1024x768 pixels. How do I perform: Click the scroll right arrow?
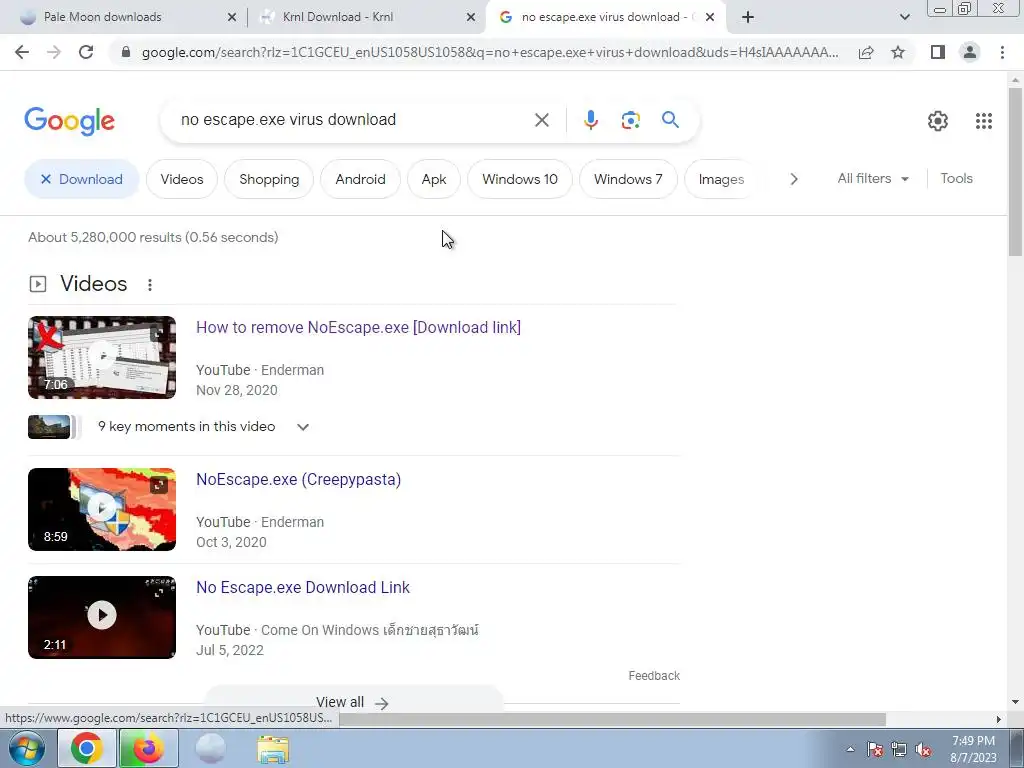(x=999, y=719)
